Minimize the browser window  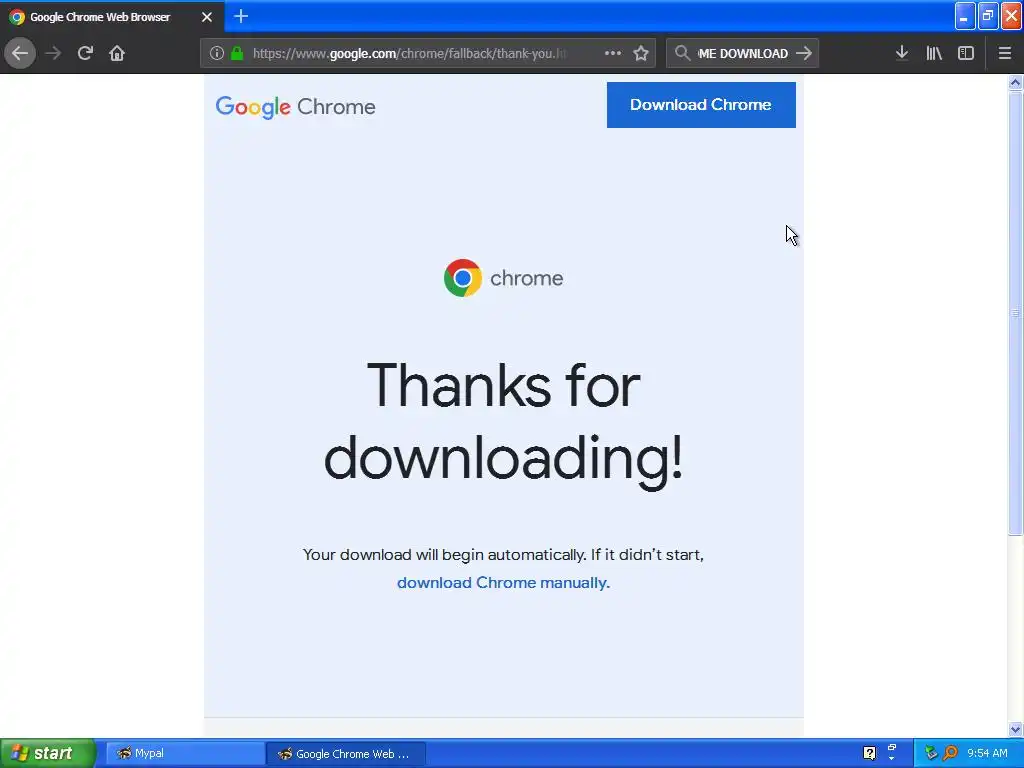click(965, 16)
